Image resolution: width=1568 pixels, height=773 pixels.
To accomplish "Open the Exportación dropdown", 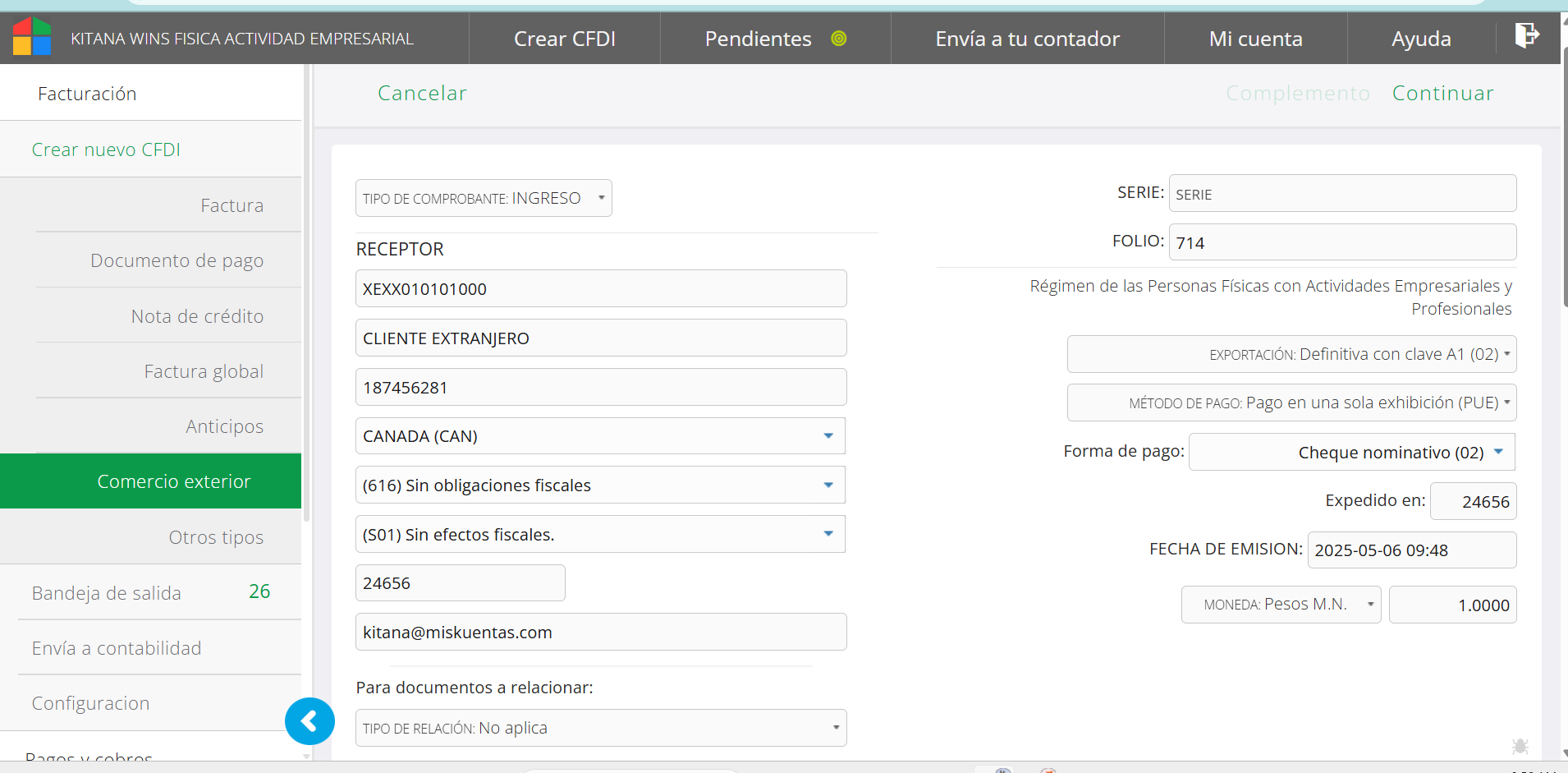I will click(x=1291, y=354).
